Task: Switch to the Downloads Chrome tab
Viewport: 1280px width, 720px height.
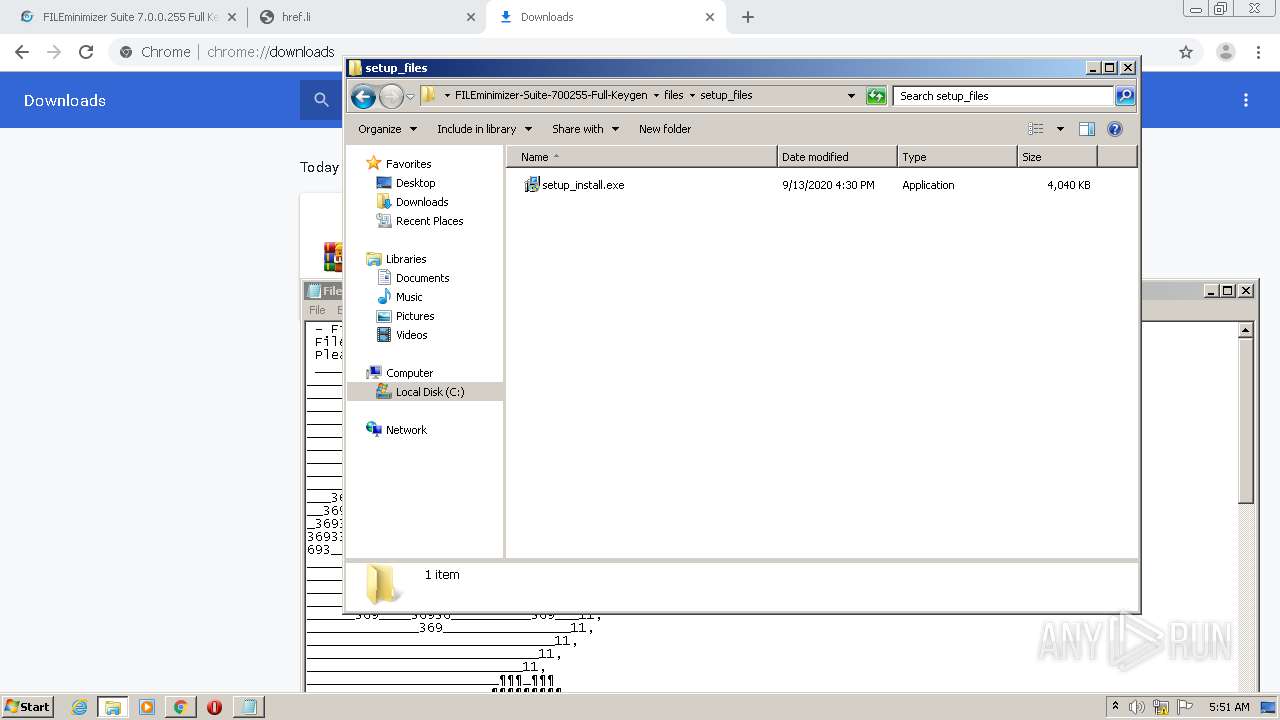Action: [604, 17]
